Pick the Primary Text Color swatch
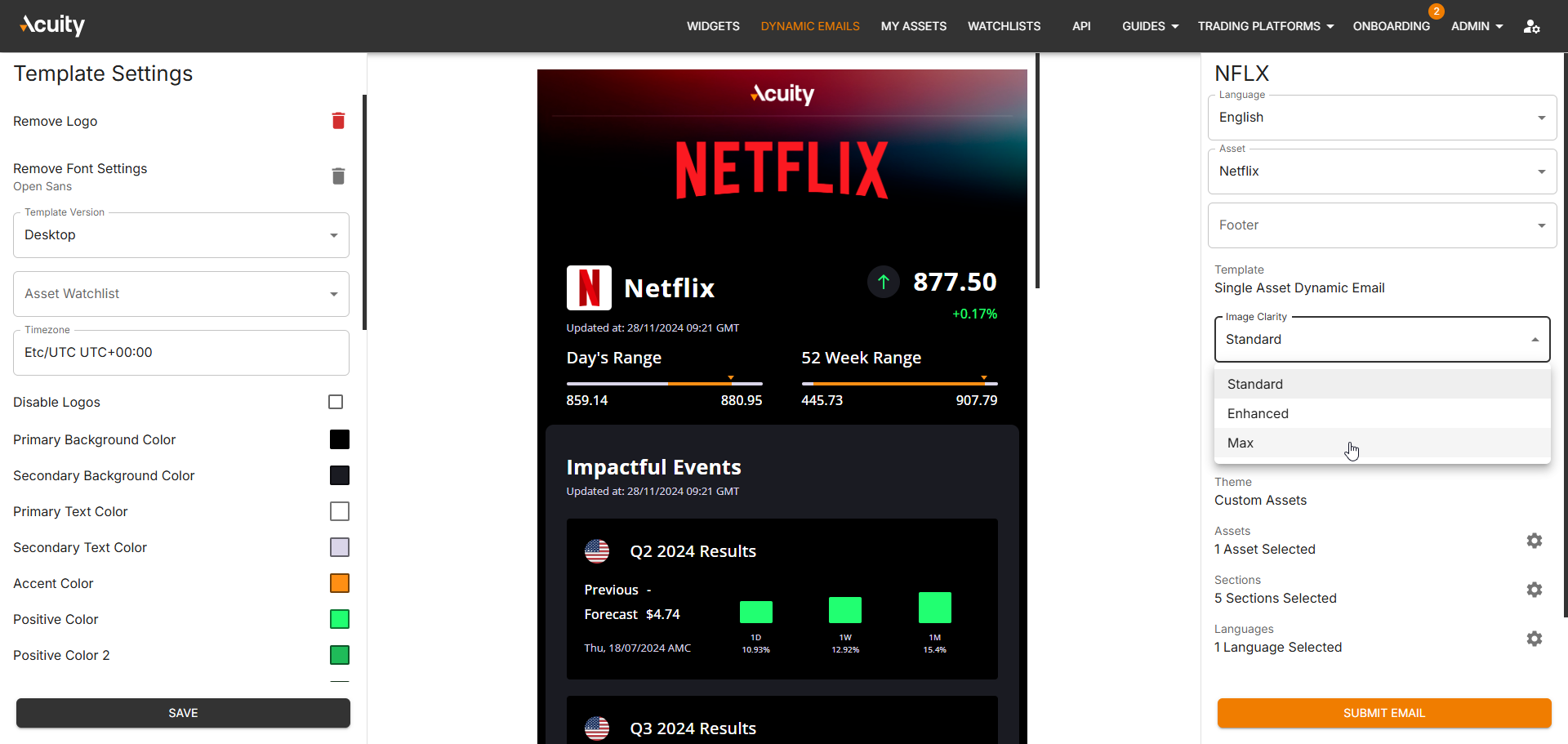 point(340,511)
